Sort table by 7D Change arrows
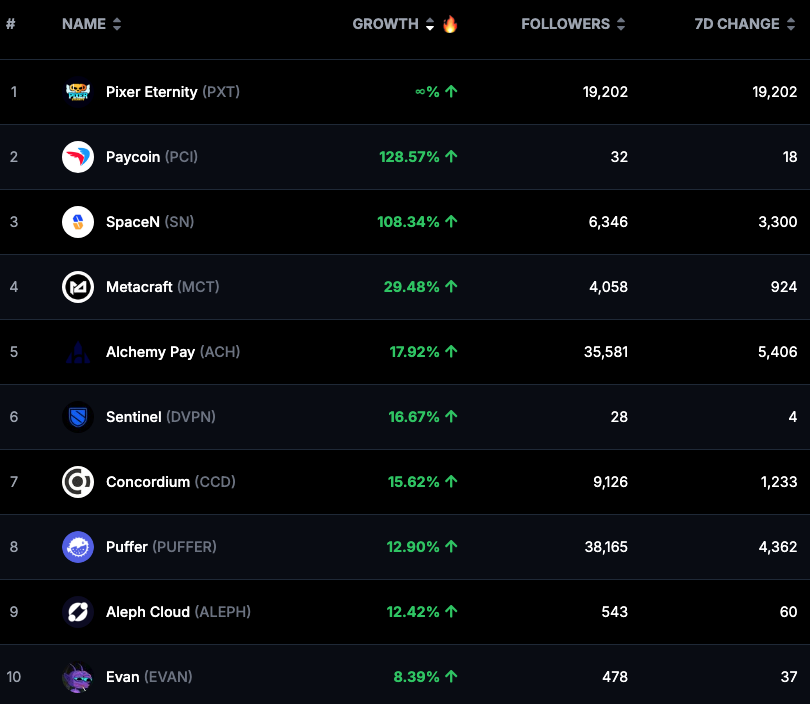The image size is (810, 704). click(x=791, y=24)
